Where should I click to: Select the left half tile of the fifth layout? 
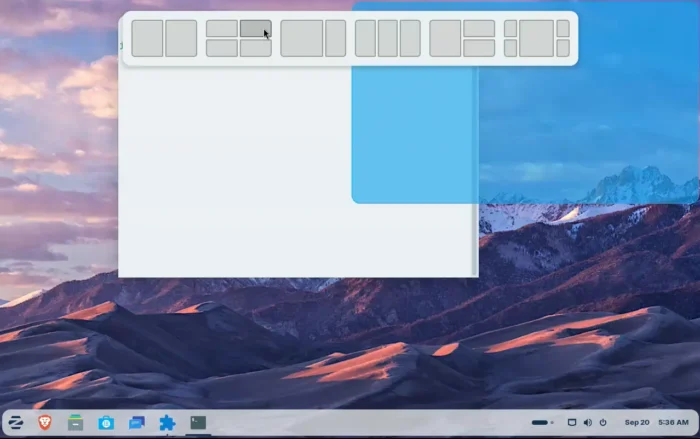tap(445, 38)
